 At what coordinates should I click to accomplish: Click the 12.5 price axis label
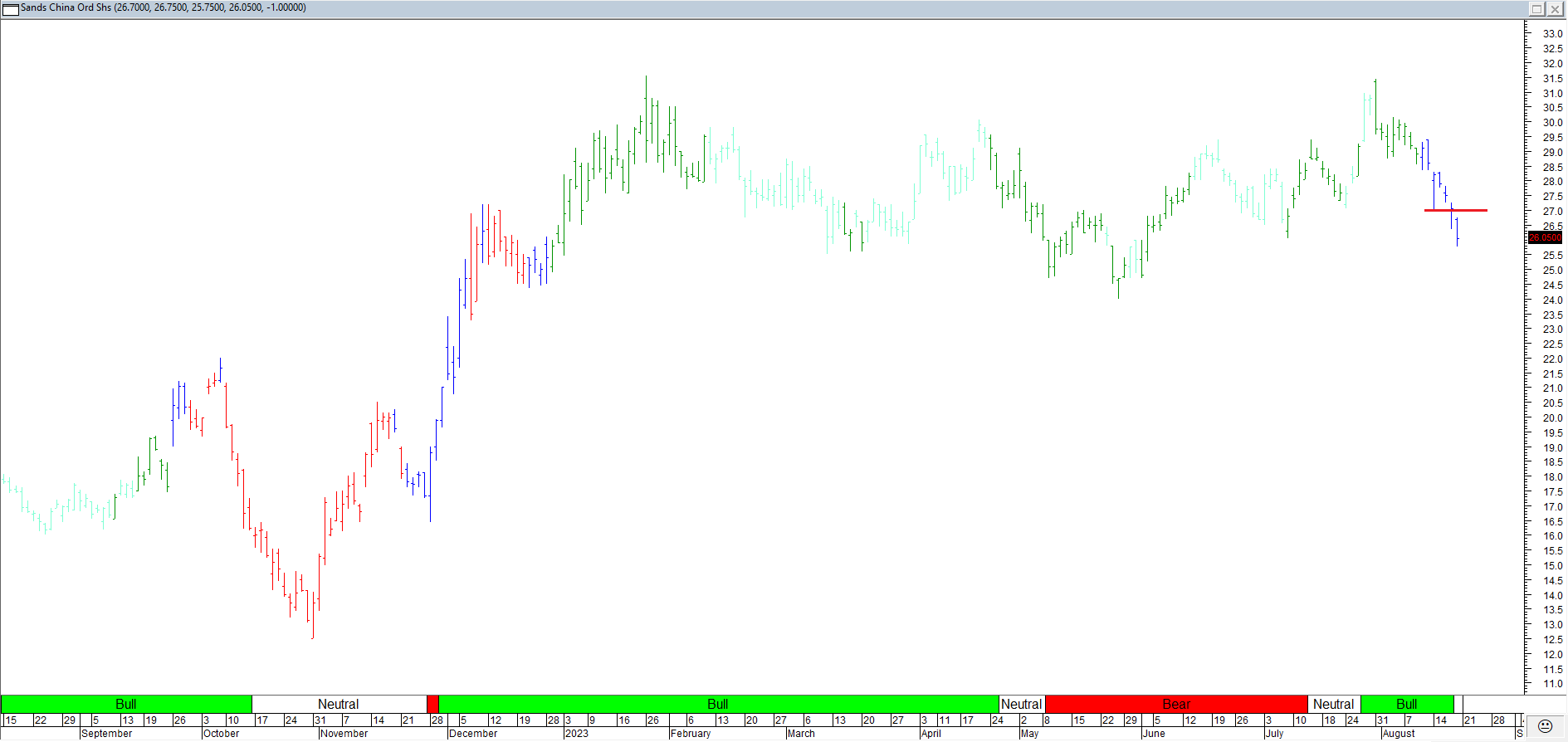pyautogui.click(x=1552, y=640)
